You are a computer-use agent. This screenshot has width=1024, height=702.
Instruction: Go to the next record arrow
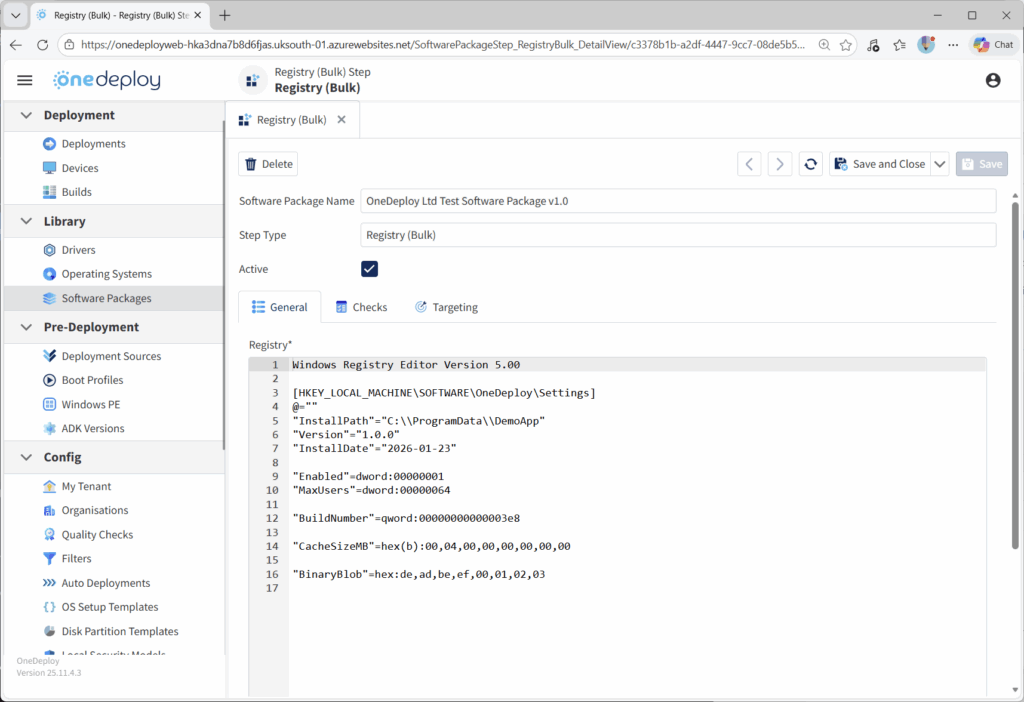[x=780, y=164]
